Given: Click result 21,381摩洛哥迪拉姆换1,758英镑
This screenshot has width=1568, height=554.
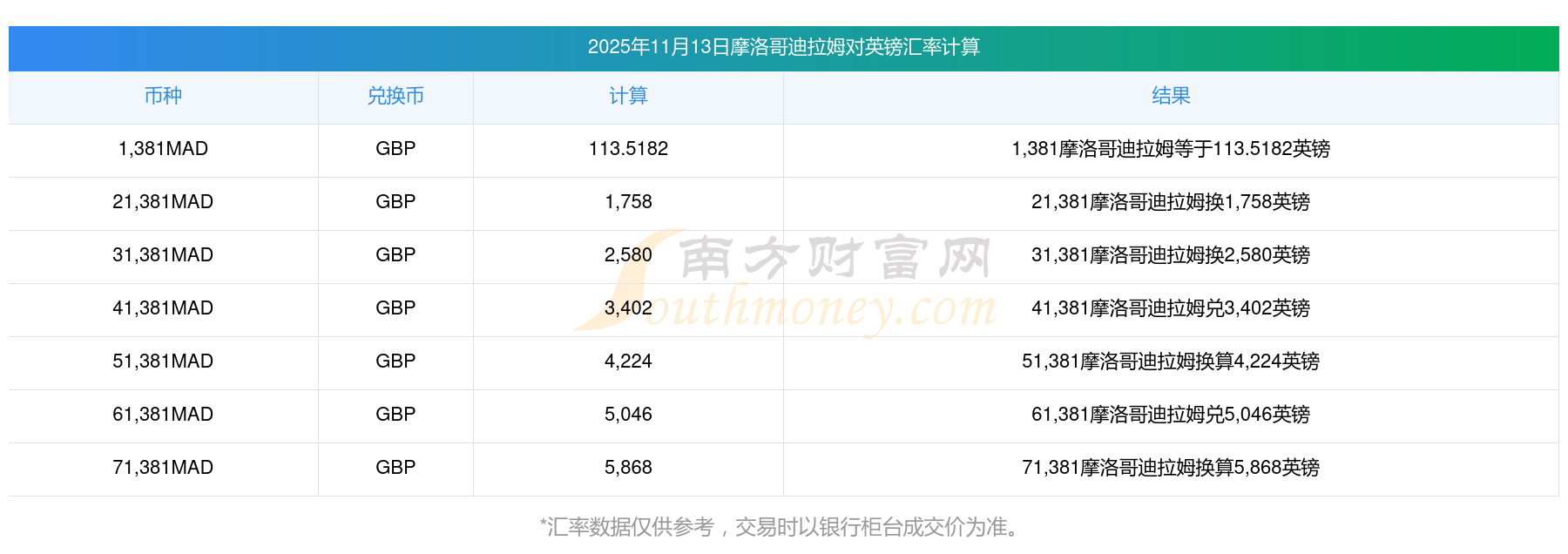Looking at the screenshot, I should point(1171,202).
